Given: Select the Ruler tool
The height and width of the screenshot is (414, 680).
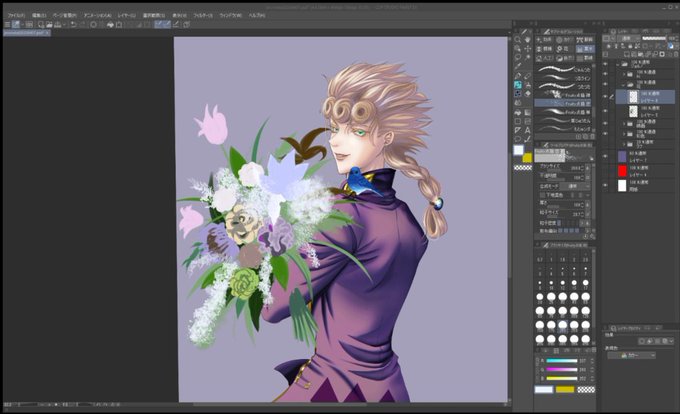Looking at the screenshot, I should tap(518, 130).
